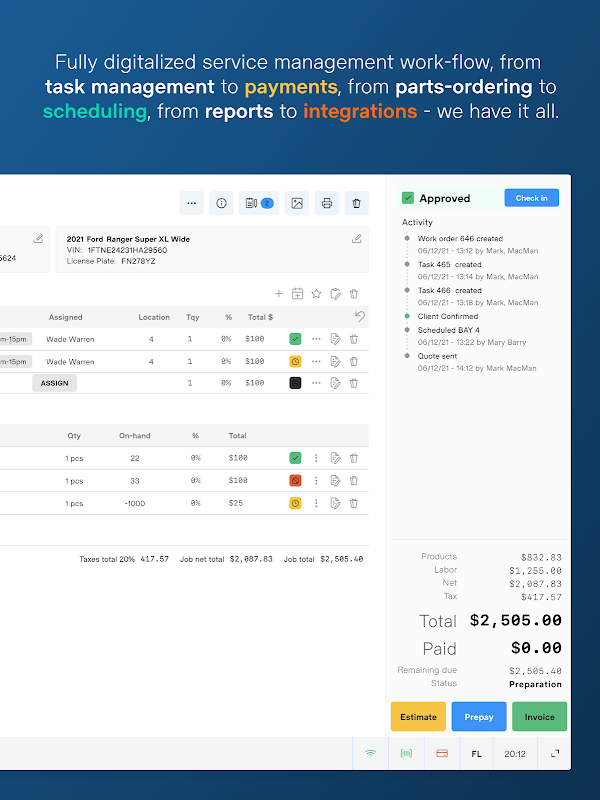Click the wifi status icon
The image size is (600, 800).
(x=370, y=754)
